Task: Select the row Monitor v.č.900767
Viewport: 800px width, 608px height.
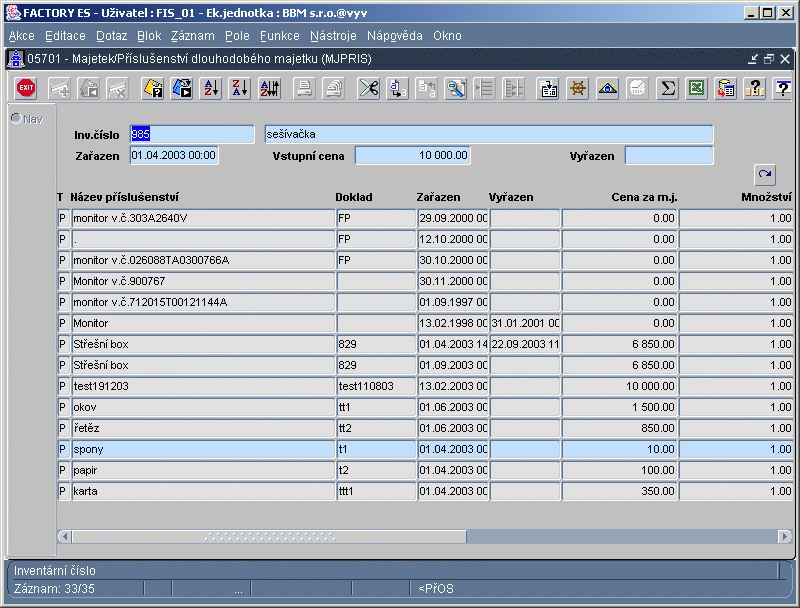Action: (203, 281)
